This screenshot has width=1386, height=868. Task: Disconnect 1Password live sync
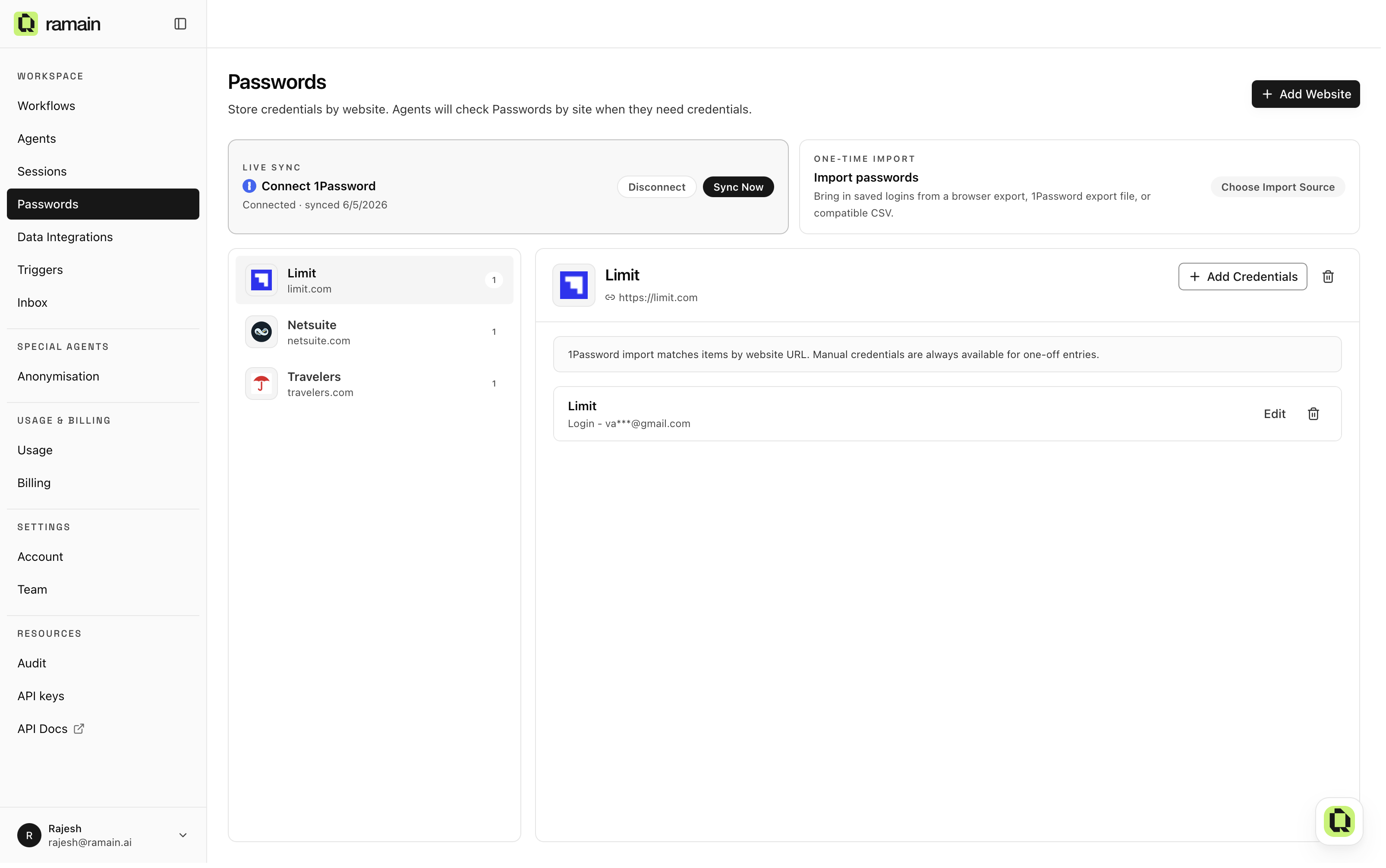(656, 186)
